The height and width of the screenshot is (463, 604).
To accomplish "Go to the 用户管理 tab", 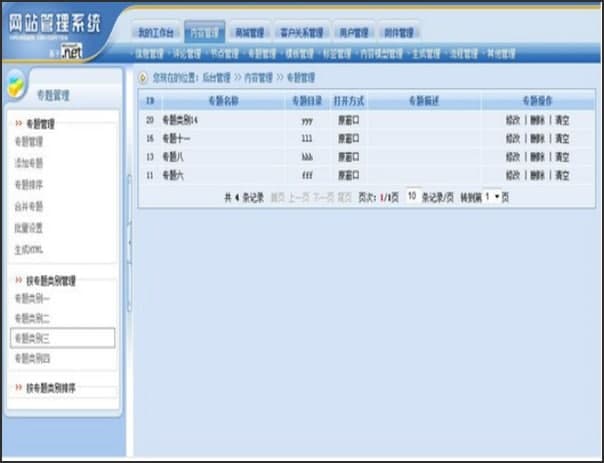I will tap(354, 32).
